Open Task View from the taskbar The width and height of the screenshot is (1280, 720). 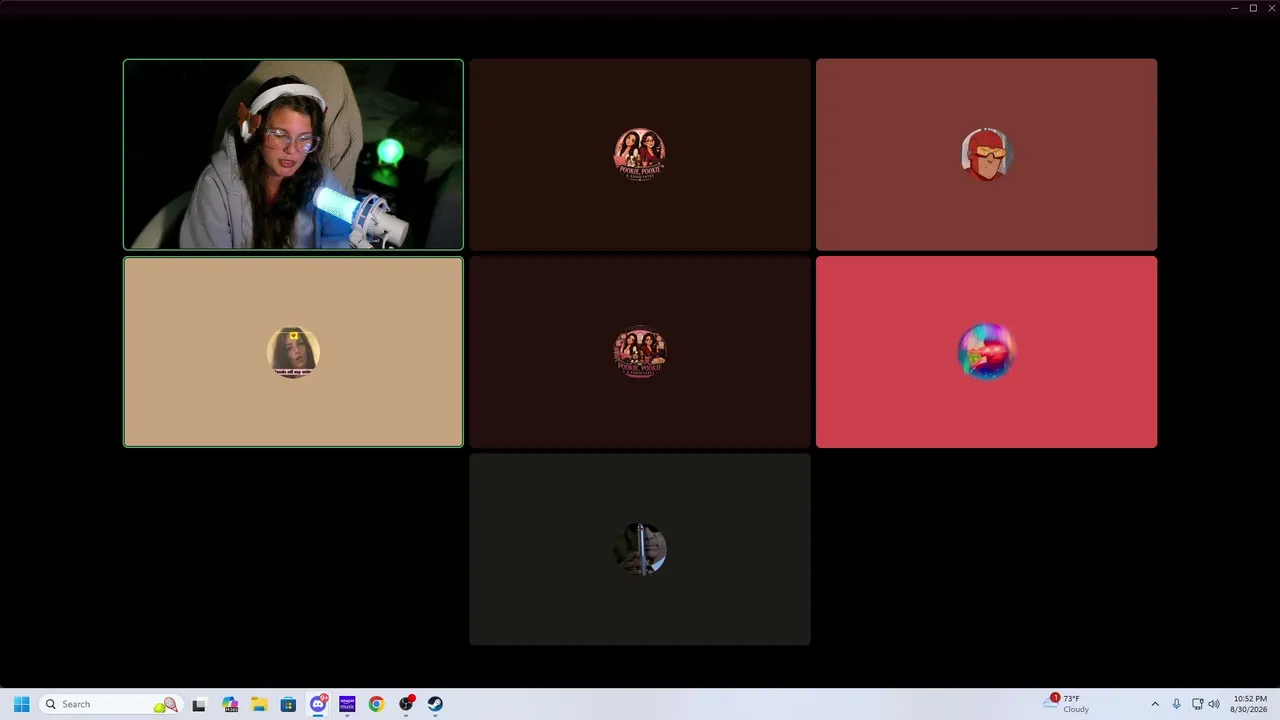click(x=199, y=704)
